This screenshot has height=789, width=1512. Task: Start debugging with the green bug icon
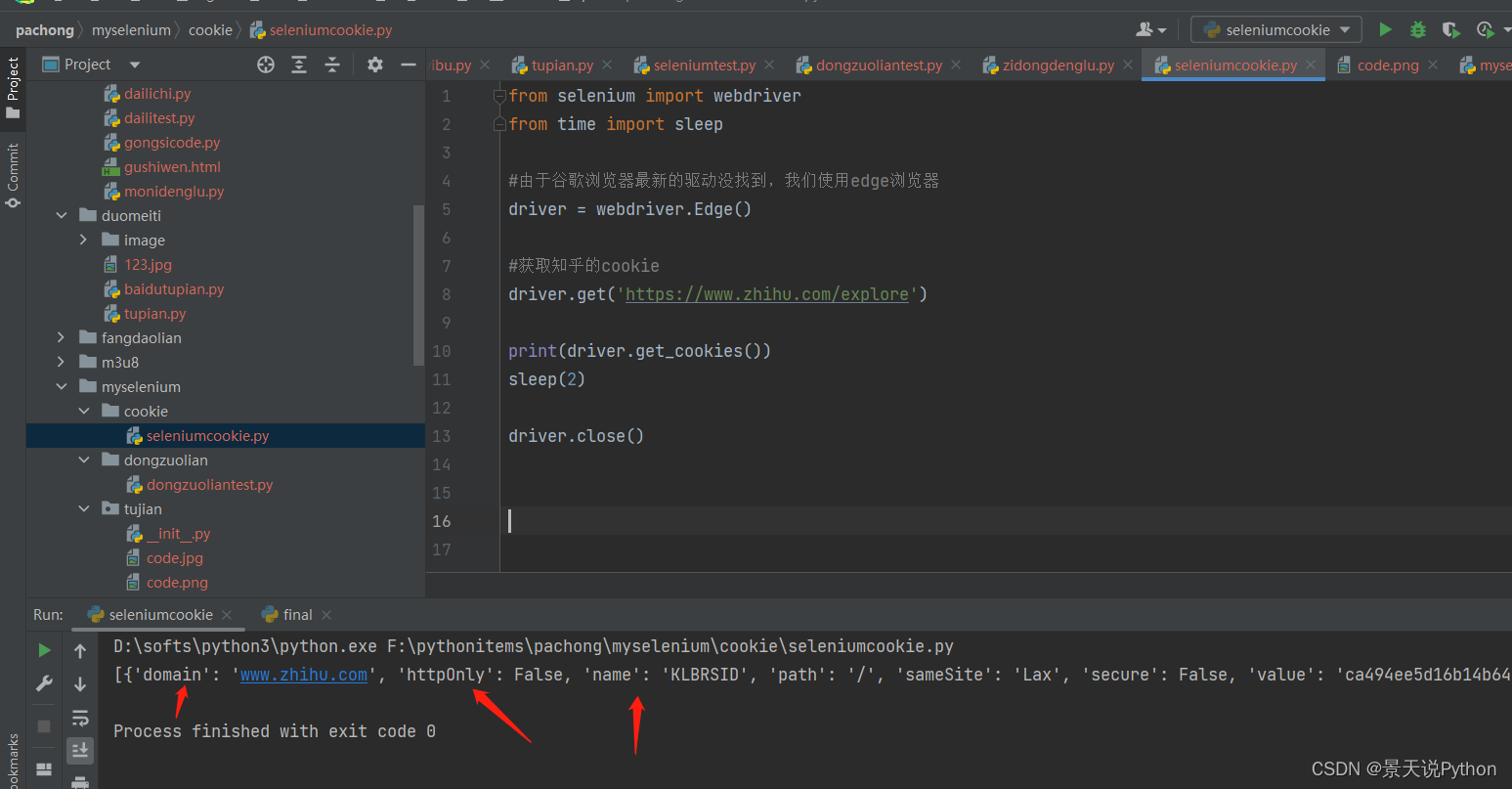click(1417, 29)
